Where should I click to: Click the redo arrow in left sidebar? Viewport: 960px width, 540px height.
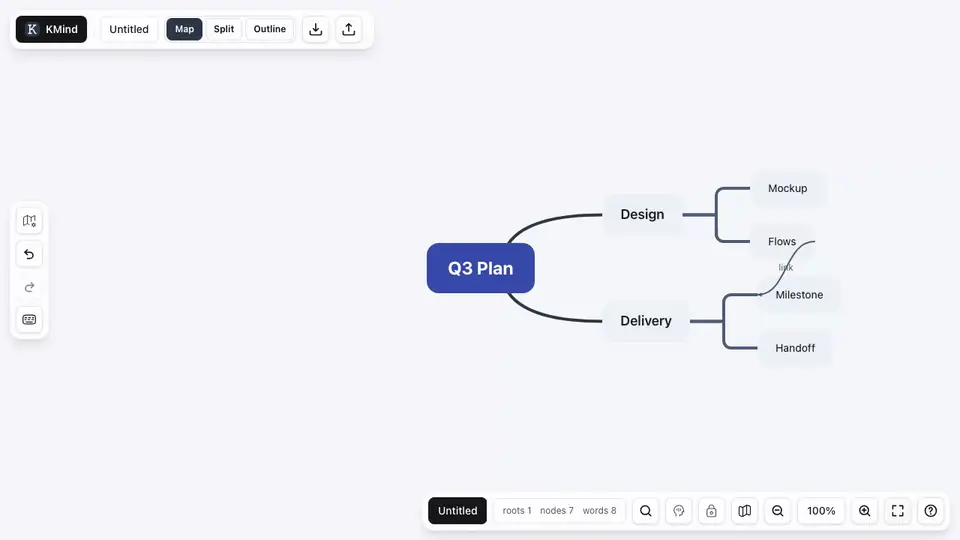coord(29,287)
